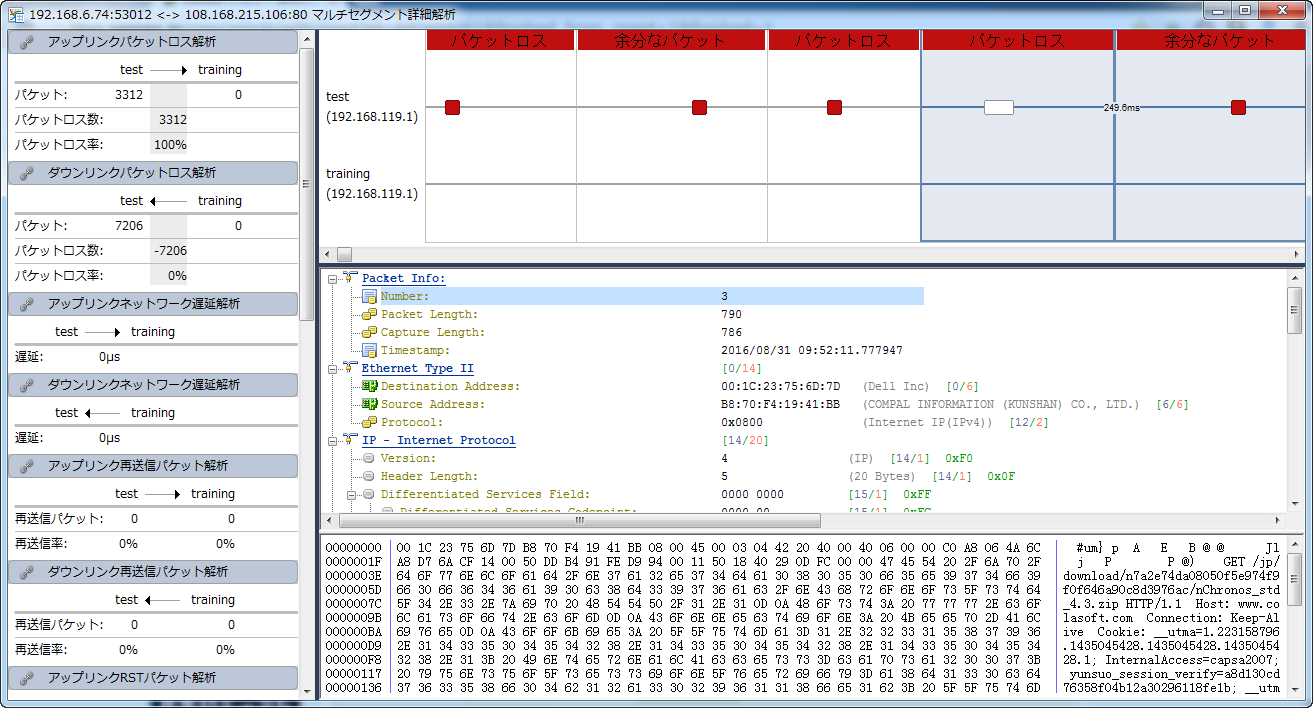This screenshot has height=708, width=1313.
Task: Select the white packet marker on timeline
Action: point(998,107)
